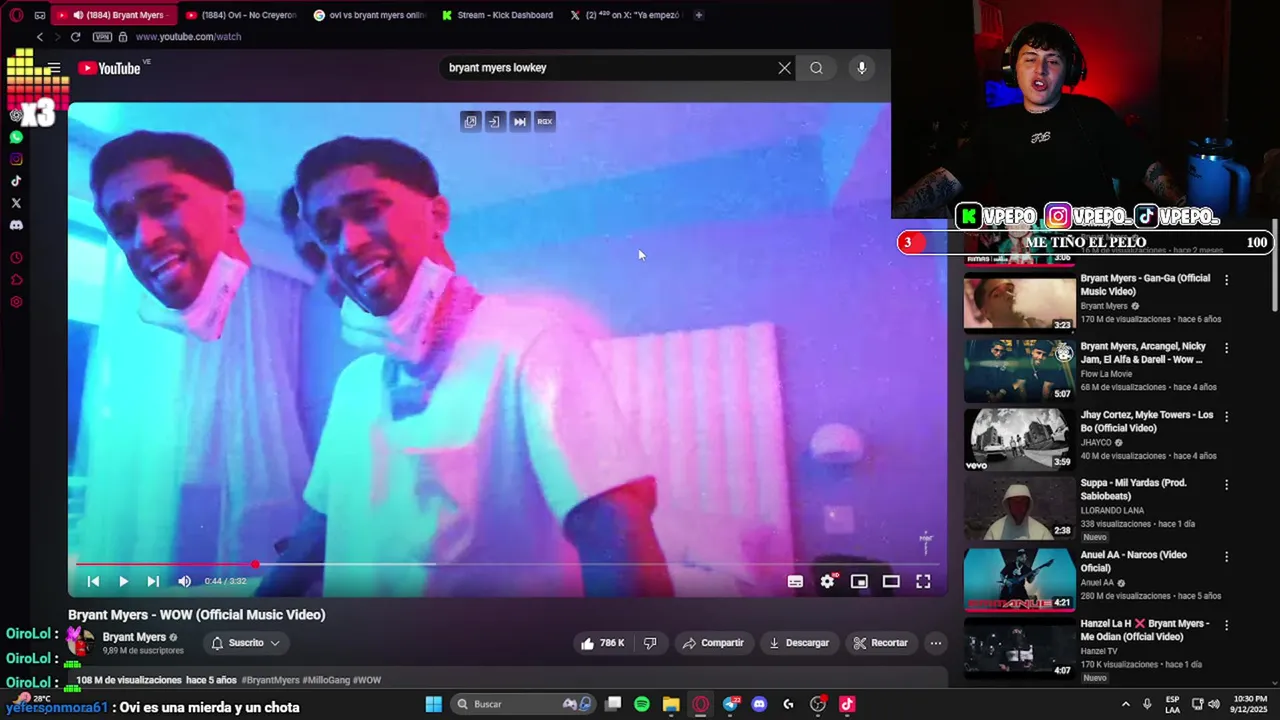The height and width of the screenshot is (720, 1280).
Task: Play the video with the play button
Action: pyautogui.click(x=123, y=581)
